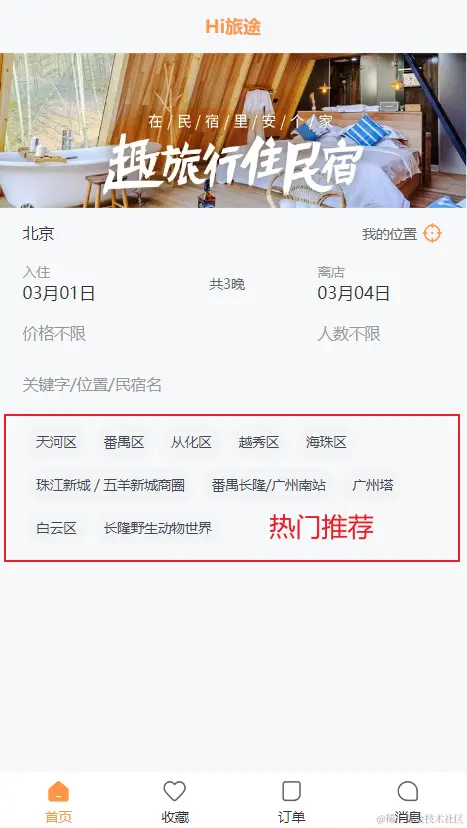Open the 消息 messages bubble icon
Viewport: 467px width, 828px height.
tap(408, 792)
